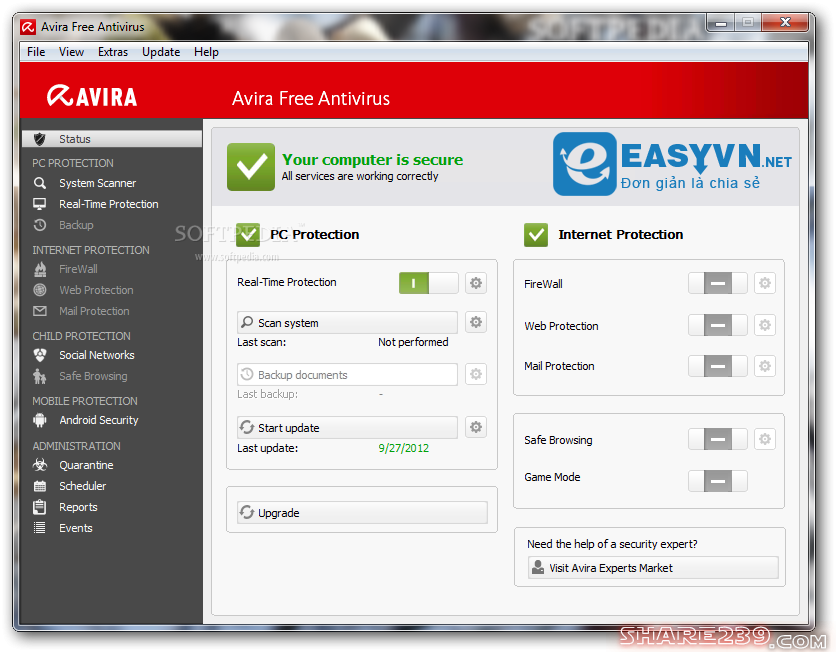The height and width of the screenshot is (652, 836).
Task: Click the Scan system button
Action: [347, 323]
